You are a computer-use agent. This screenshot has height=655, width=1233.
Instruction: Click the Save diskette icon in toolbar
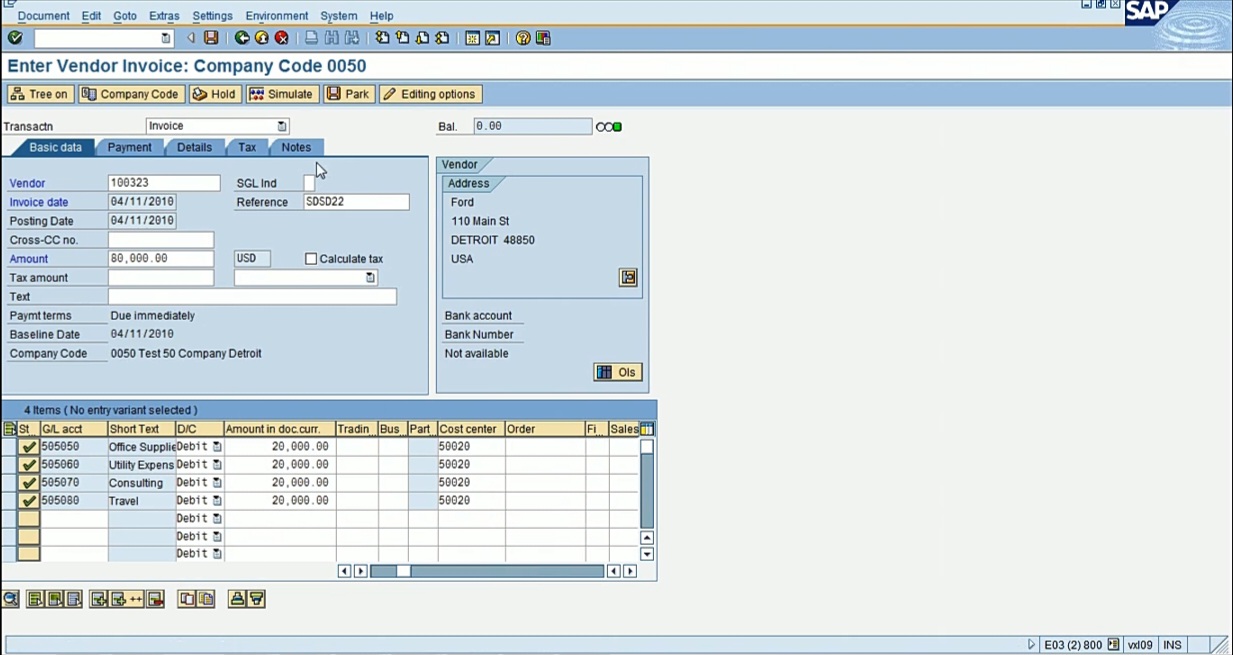(211, 38)
